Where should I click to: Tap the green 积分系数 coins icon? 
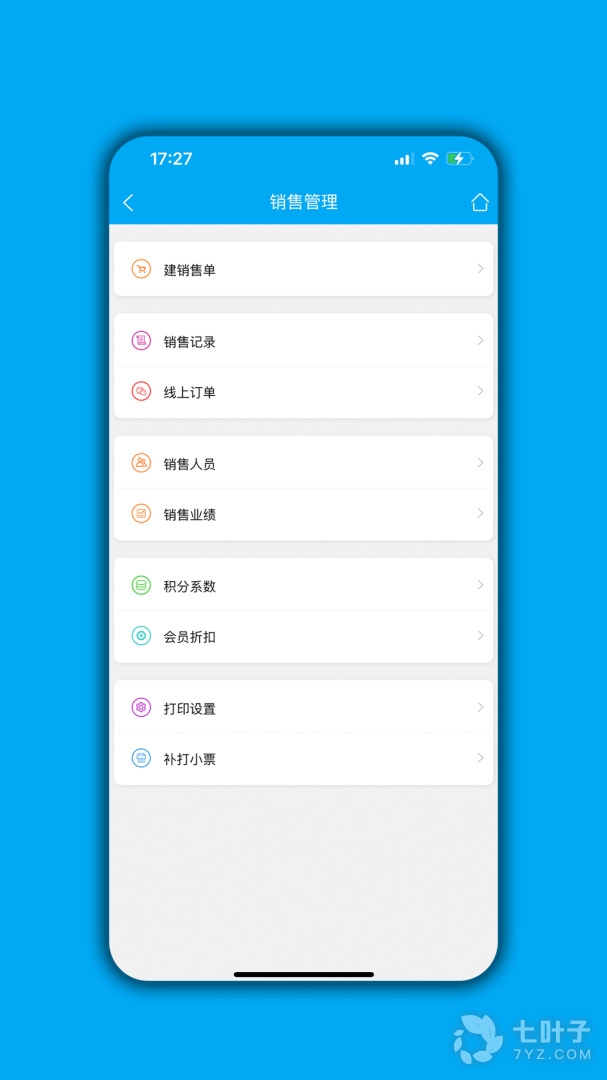[141, 586]
